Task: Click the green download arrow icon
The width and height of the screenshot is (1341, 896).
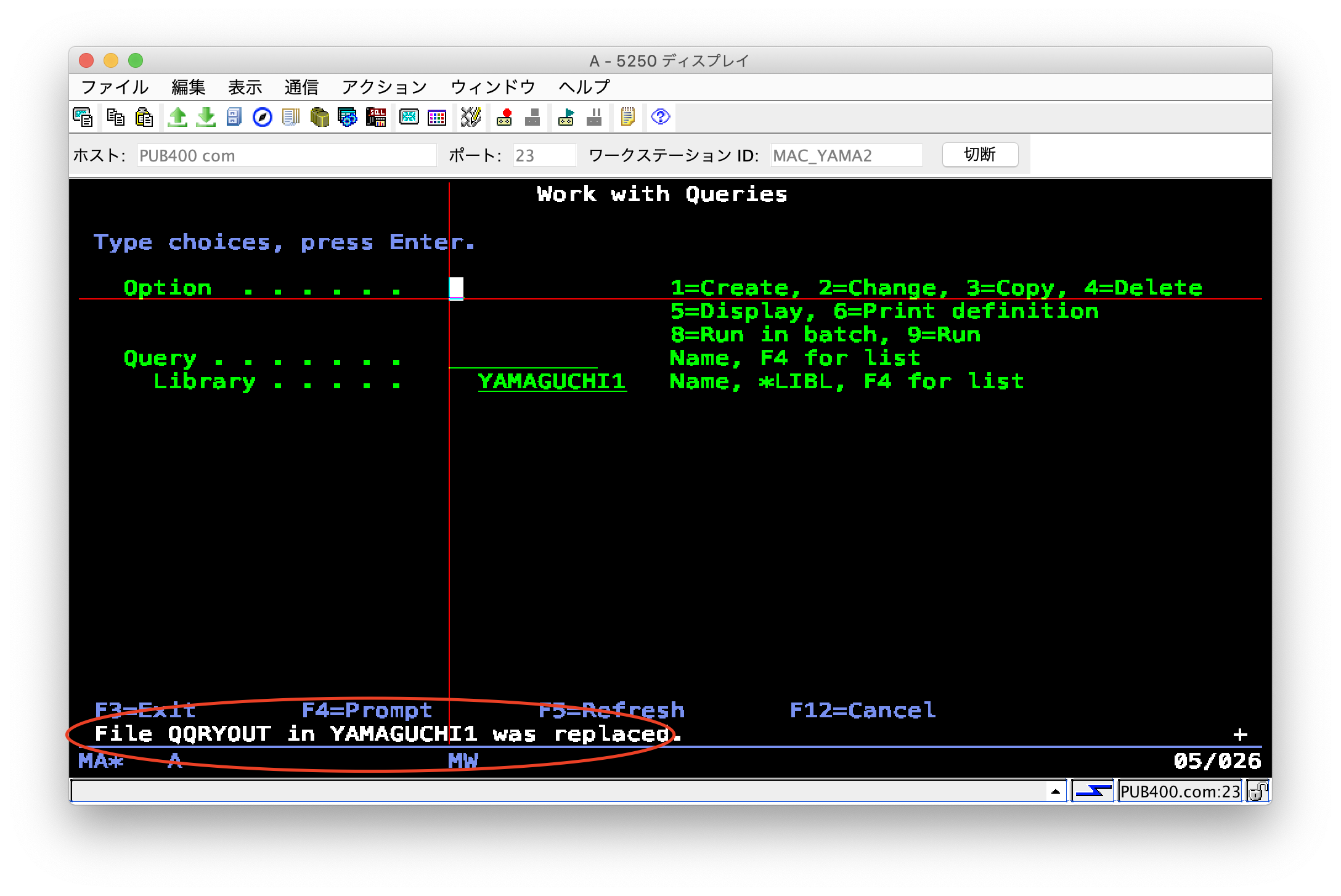Action: coord(206,117)
